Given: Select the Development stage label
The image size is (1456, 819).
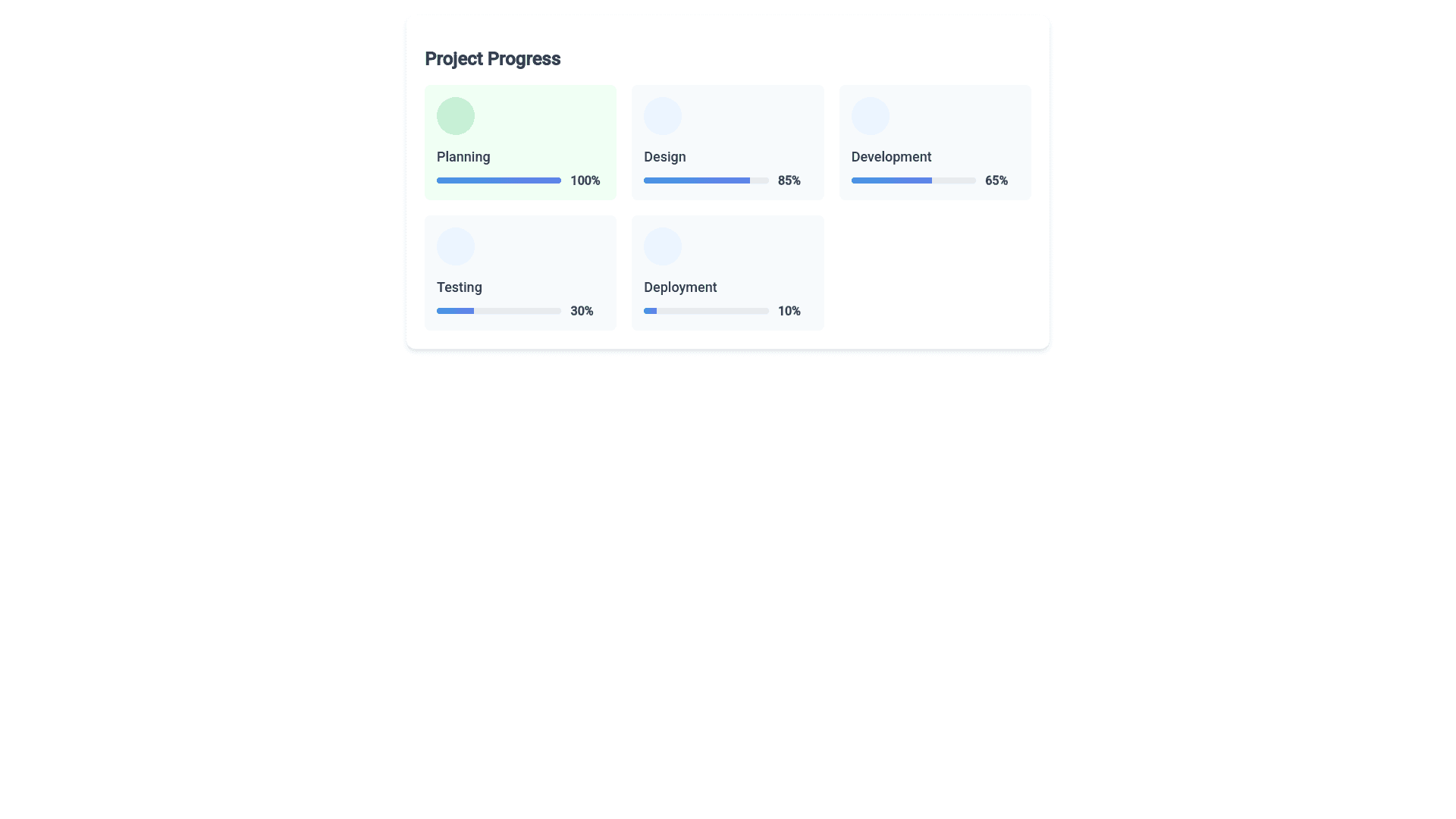Looking at the screenshot, I should (x=891, y=157).
